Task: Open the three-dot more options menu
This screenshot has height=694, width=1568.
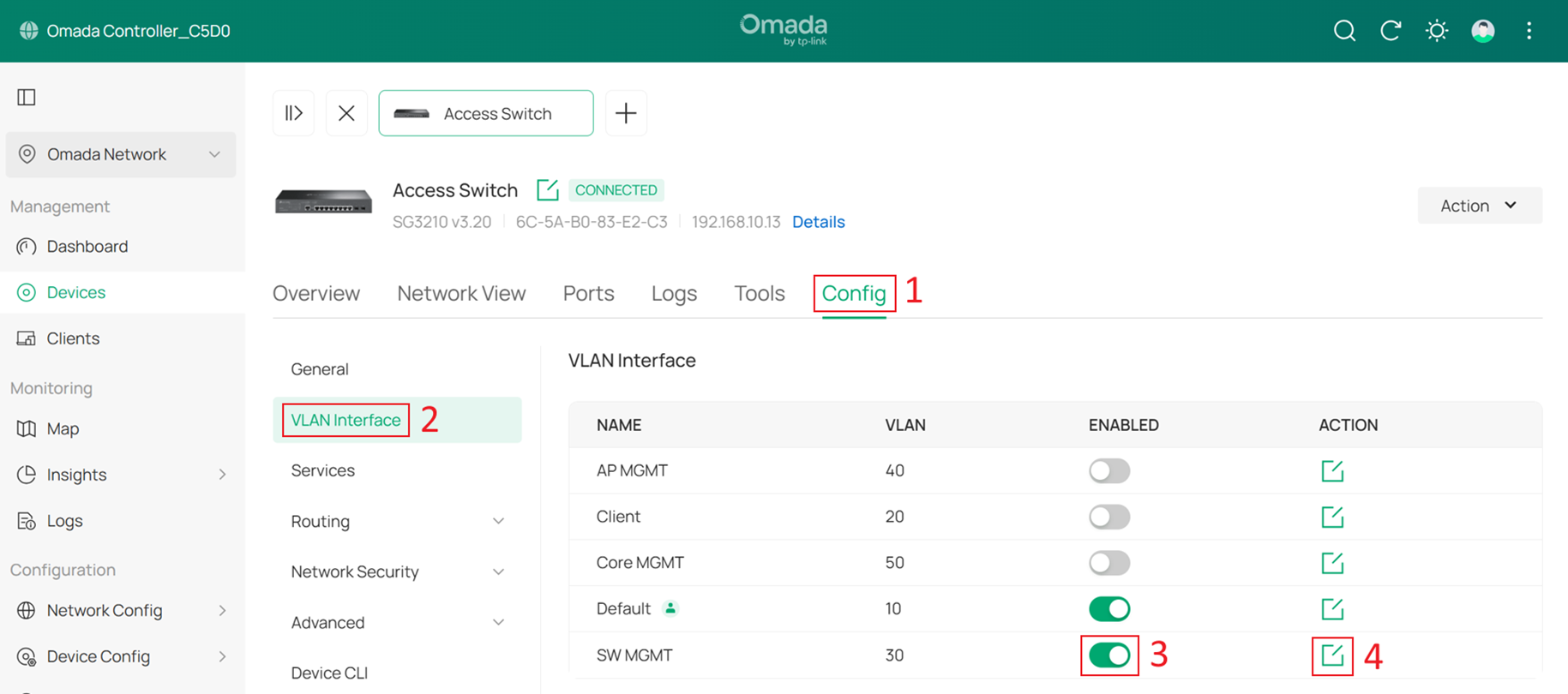Action: pos(1529,31)
